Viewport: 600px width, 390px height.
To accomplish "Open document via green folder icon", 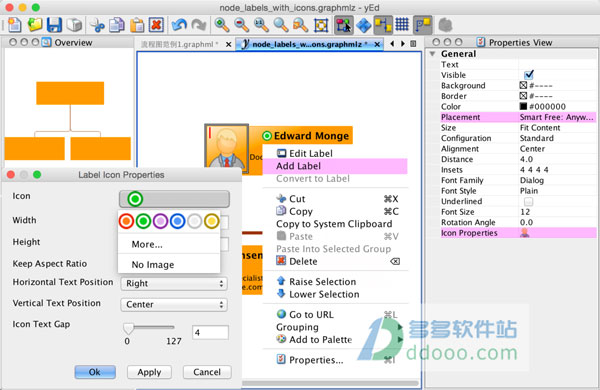I will coord(35,25).
